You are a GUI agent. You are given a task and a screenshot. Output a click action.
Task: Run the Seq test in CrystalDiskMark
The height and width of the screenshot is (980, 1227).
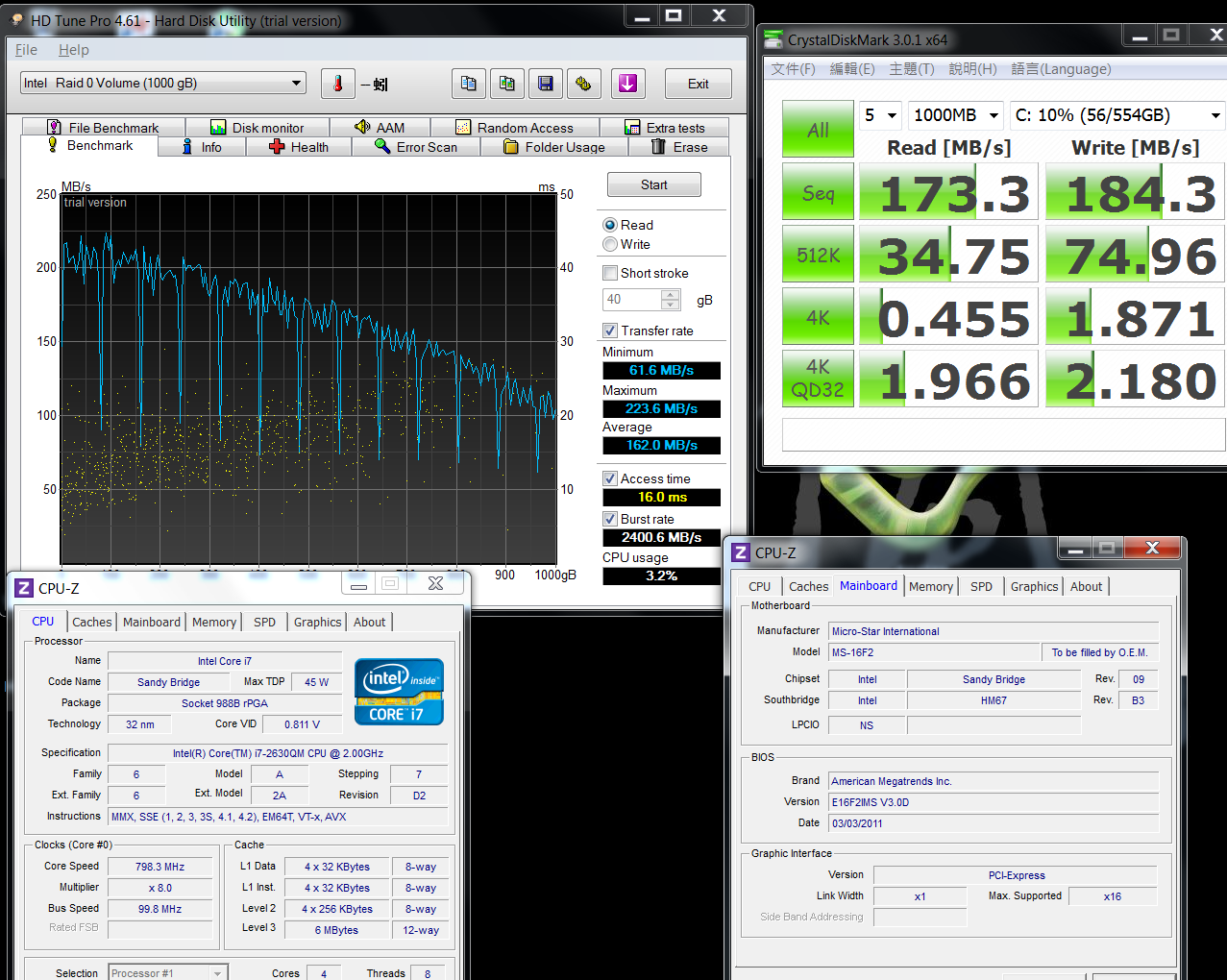[x=818, y=193]
